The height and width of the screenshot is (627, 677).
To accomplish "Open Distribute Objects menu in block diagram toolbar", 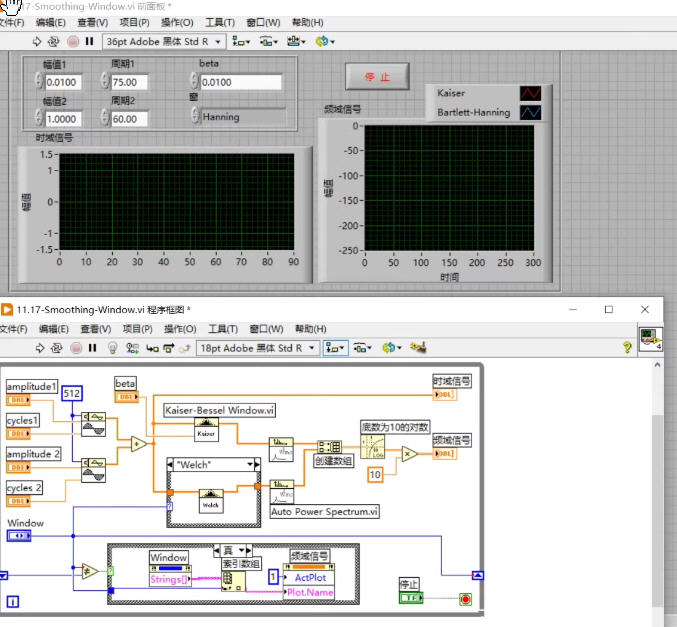I will click(x=363, y=348).
